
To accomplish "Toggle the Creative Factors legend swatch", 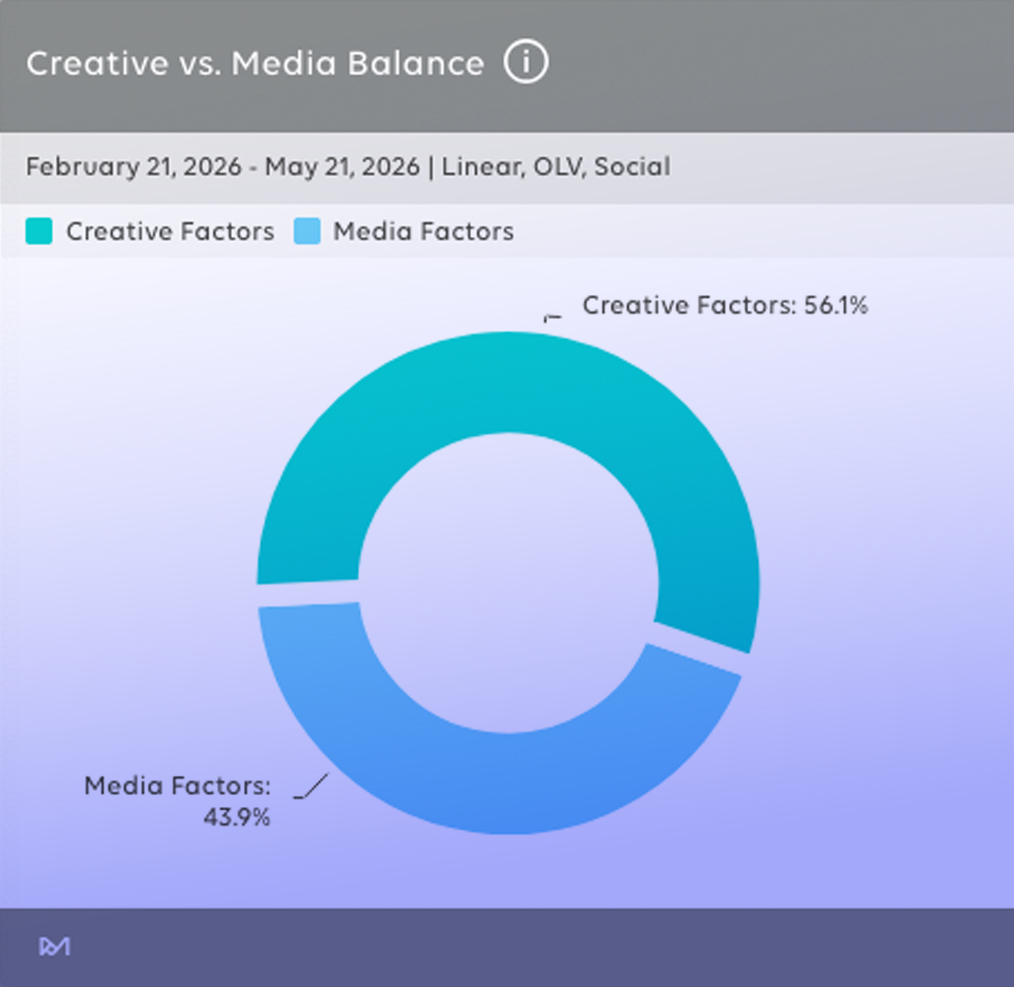I will [39, 231].
